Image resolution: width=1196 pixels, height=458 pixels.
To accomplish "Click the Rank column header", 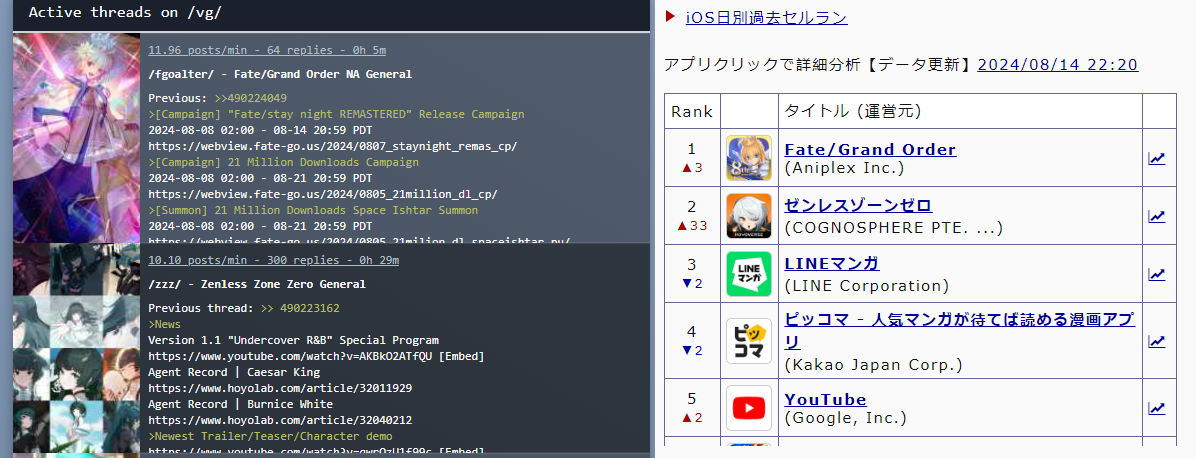I will tap(692, 111).
